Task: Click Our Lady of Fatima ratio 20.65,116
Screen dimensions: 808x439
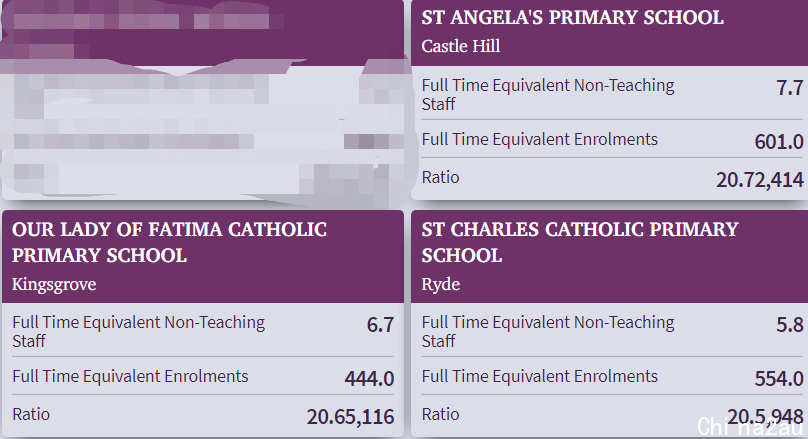Action: (350, 416)
